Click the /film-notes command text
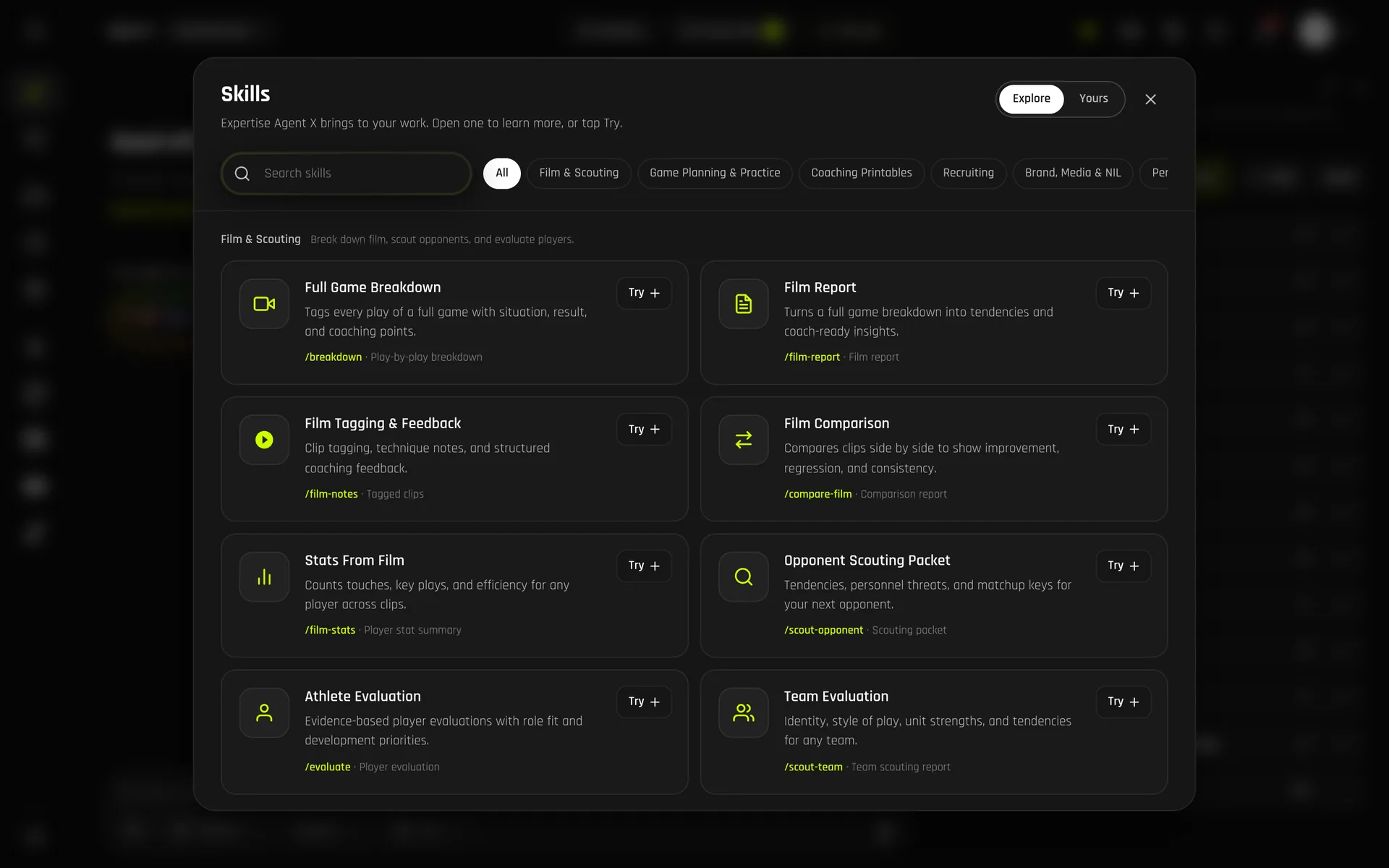 (331, 494)
